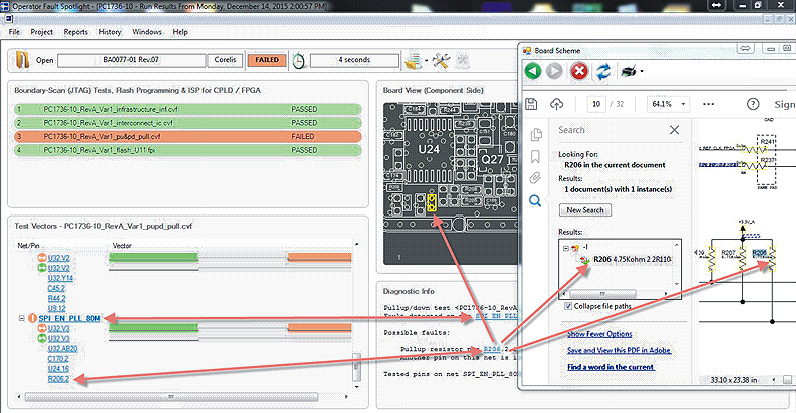Image resolution: width=796 pixels, height=413 pixels.
Task: Close the Search pane with X
Action: (x=674, y=130)
